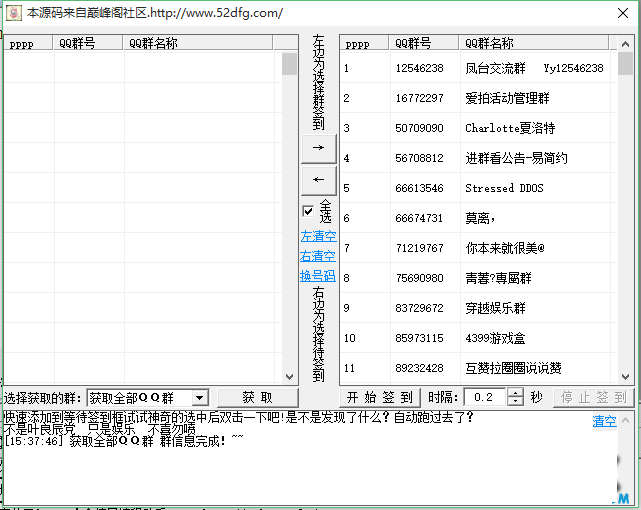Select row 凤台交流群 in right list
Viewport: 641px width, 510px height.
pos(479,68)
